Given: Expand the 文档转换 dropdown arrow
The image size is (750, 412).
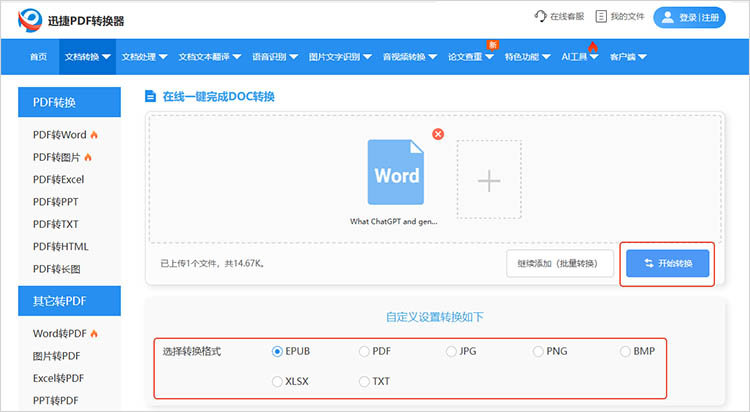Looking at the screenshot, I should (x=106, y=57).
